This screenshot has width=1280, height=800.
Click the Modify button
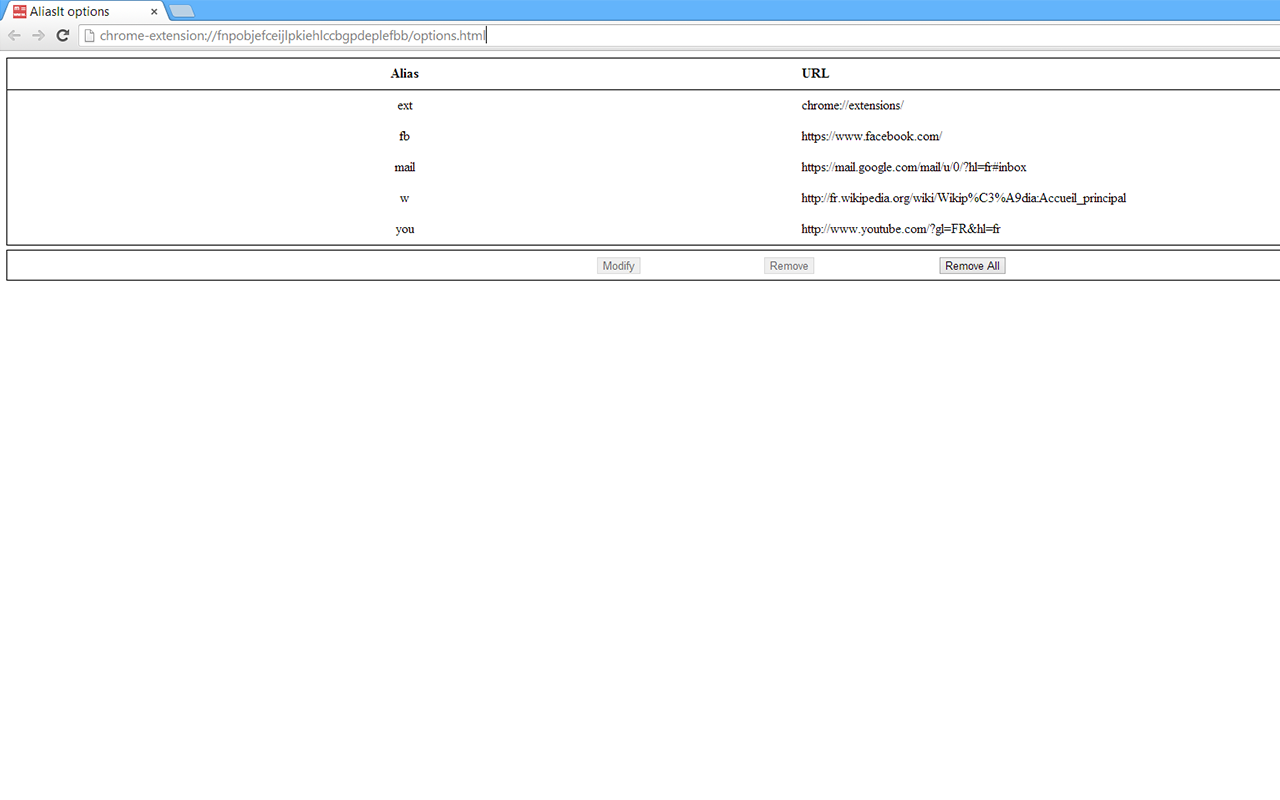(x=618, y=266)
